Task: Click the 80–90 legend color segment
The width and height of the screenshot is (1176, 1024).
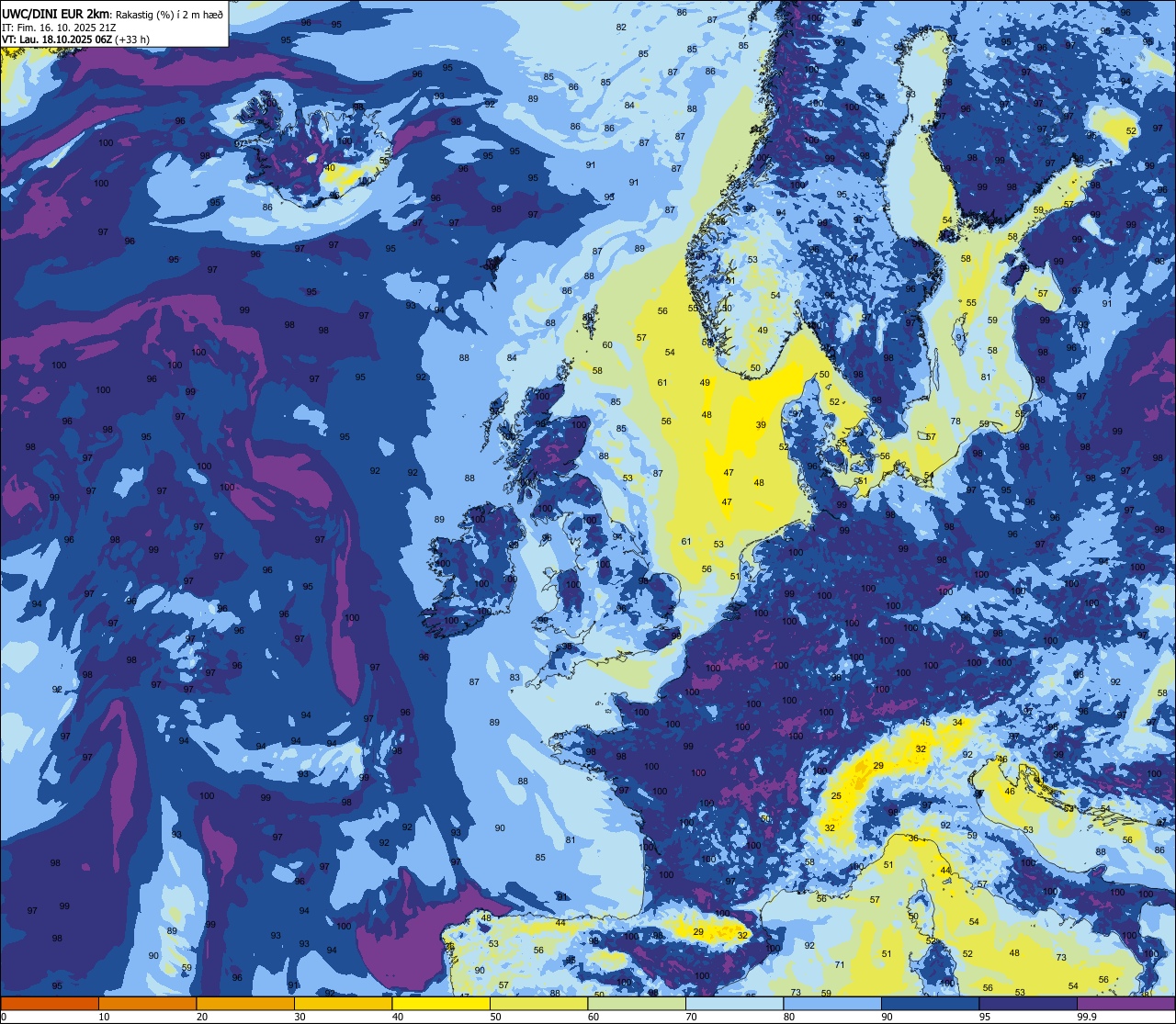Action: coord(832,1003)
